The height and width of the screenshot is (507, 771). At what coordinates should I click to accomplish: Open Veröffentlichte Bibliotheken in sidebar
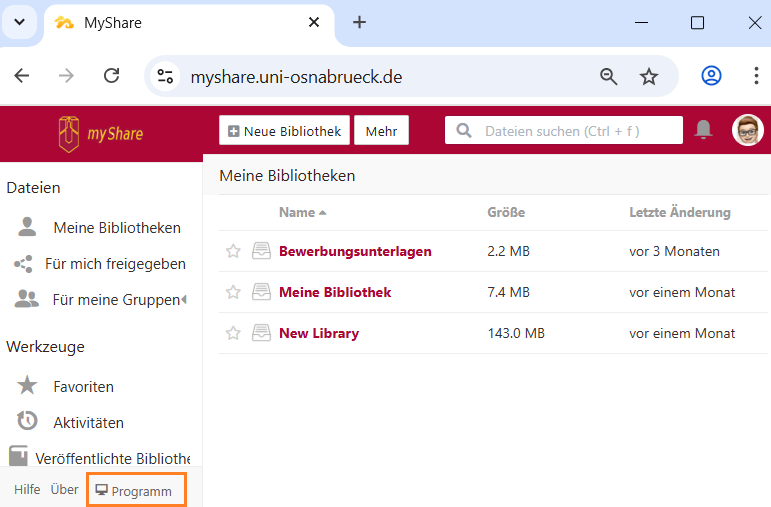coord(112,458)
